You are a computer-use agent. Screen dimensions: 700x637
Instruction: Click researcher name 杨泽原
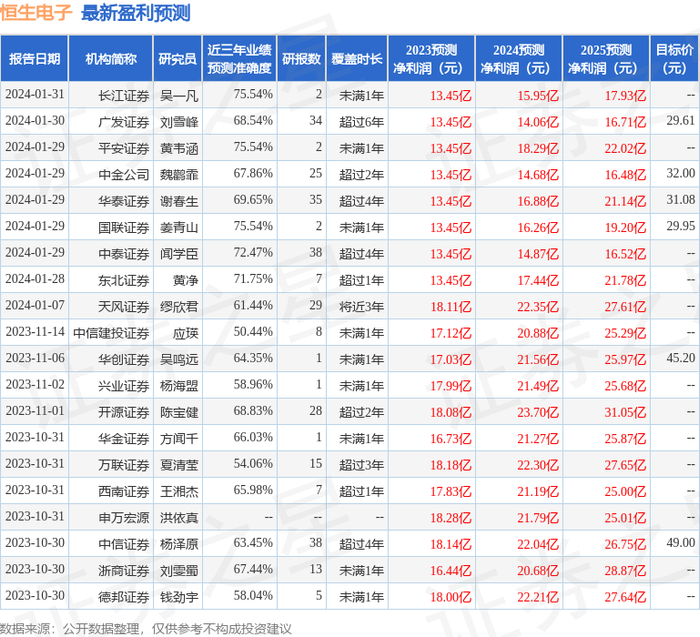tap(179, 544)
